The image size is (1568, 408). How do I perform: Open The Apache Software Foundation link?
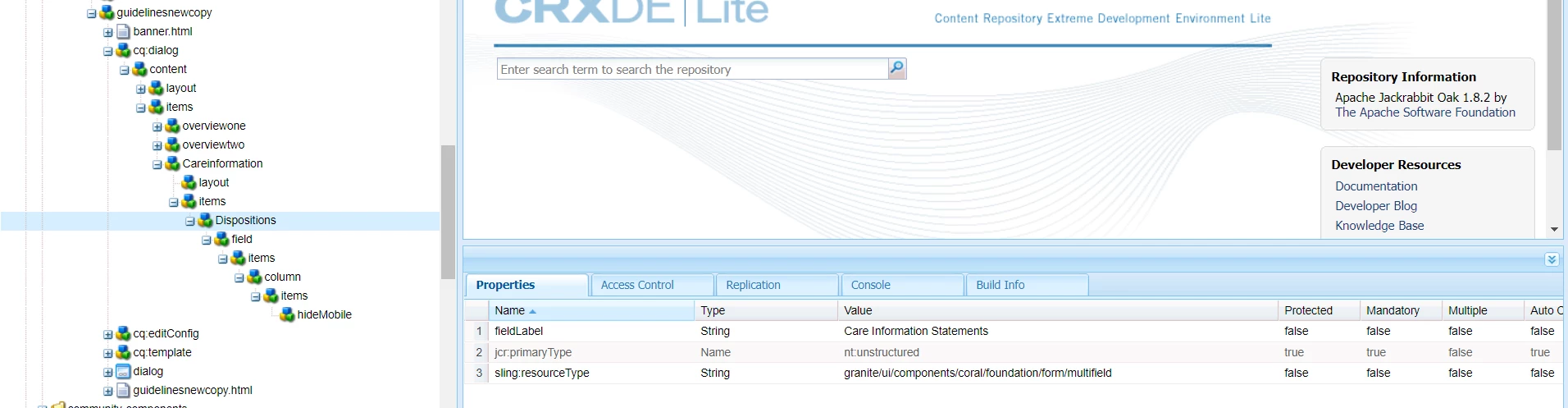click(x=1425, y=112)
